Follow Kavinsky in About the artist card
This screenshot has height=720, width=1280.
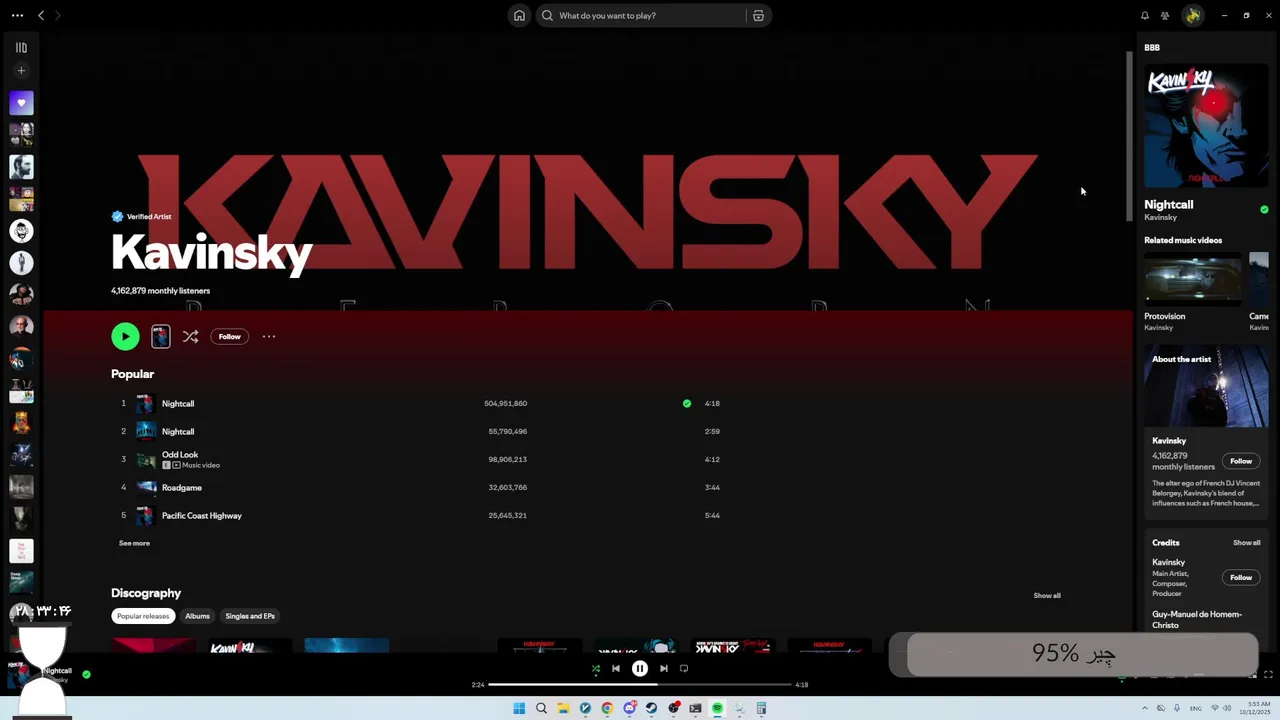(1241, 461)
